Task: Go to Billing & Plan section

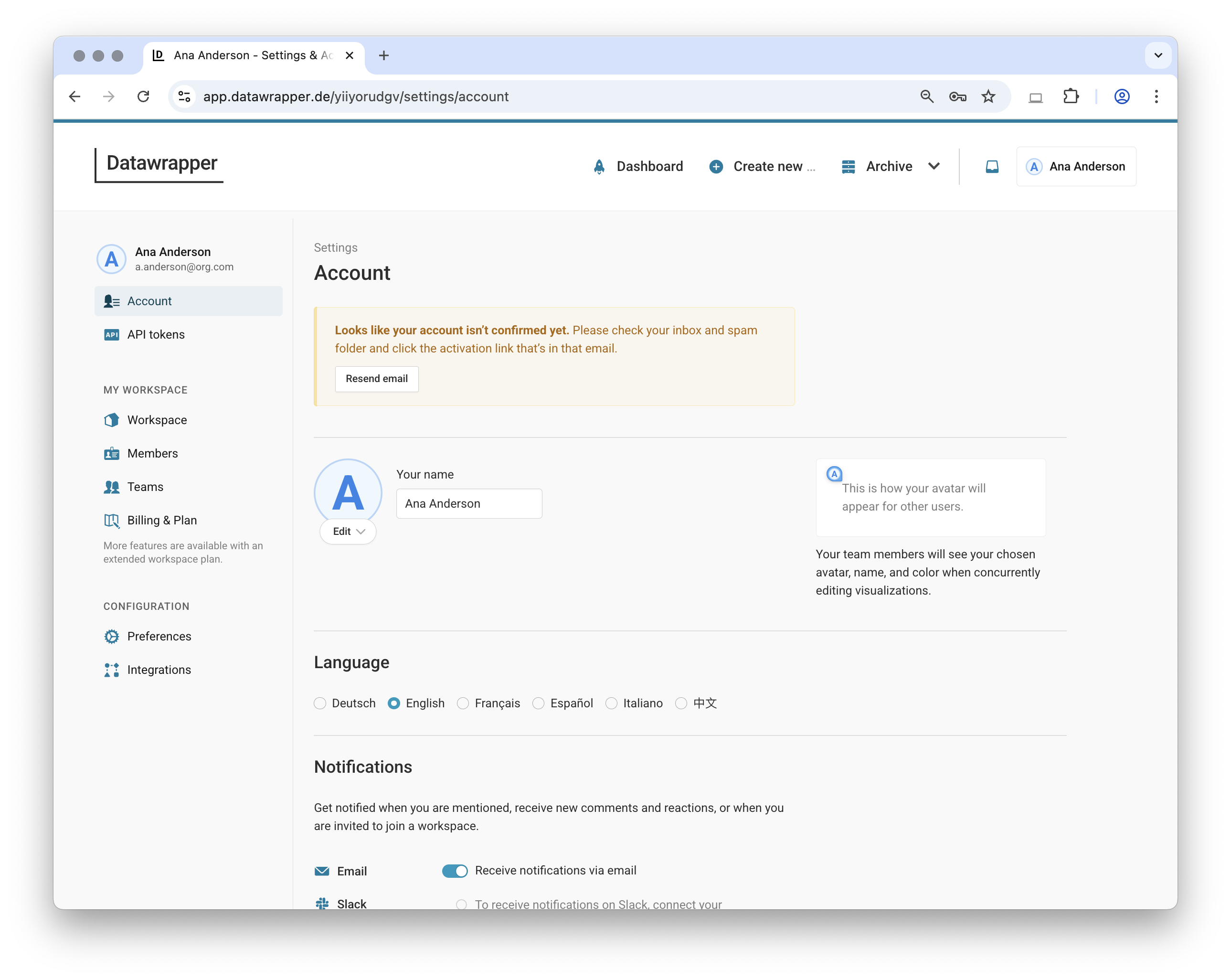Action: click(x=161, y=520)
